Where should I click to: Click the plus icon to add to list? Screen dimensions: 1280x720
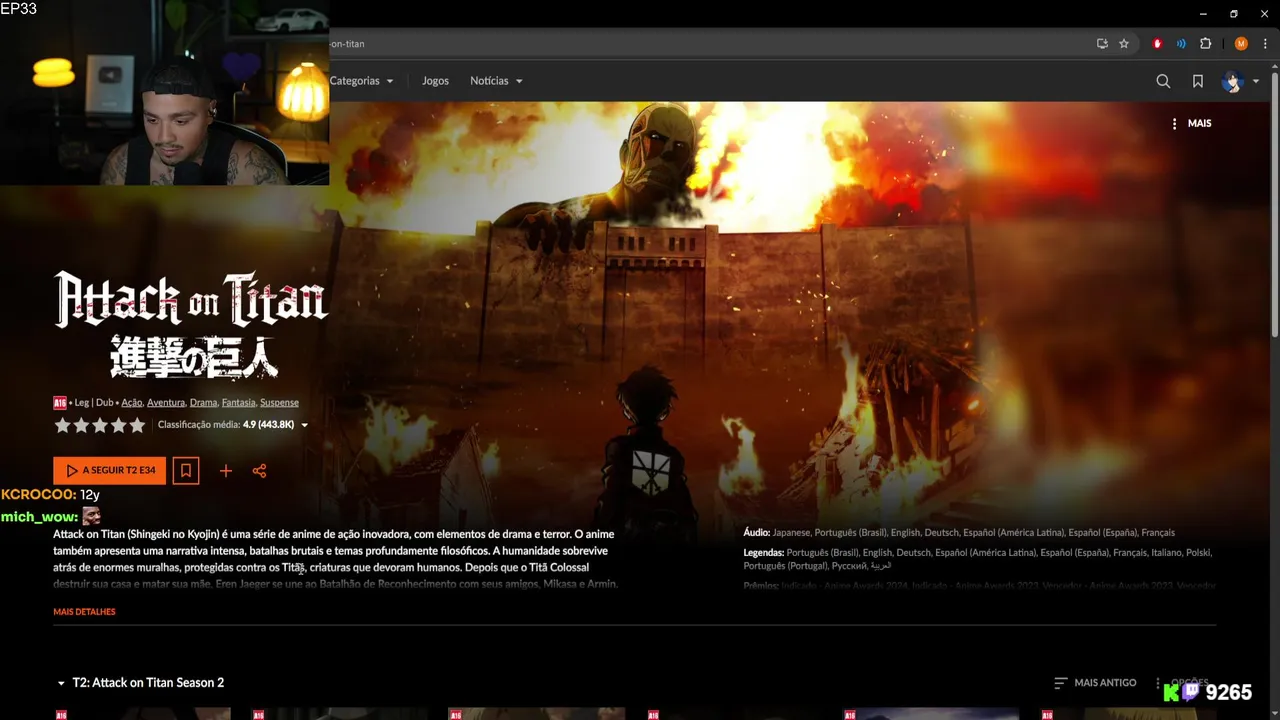(x=226, y=470)
